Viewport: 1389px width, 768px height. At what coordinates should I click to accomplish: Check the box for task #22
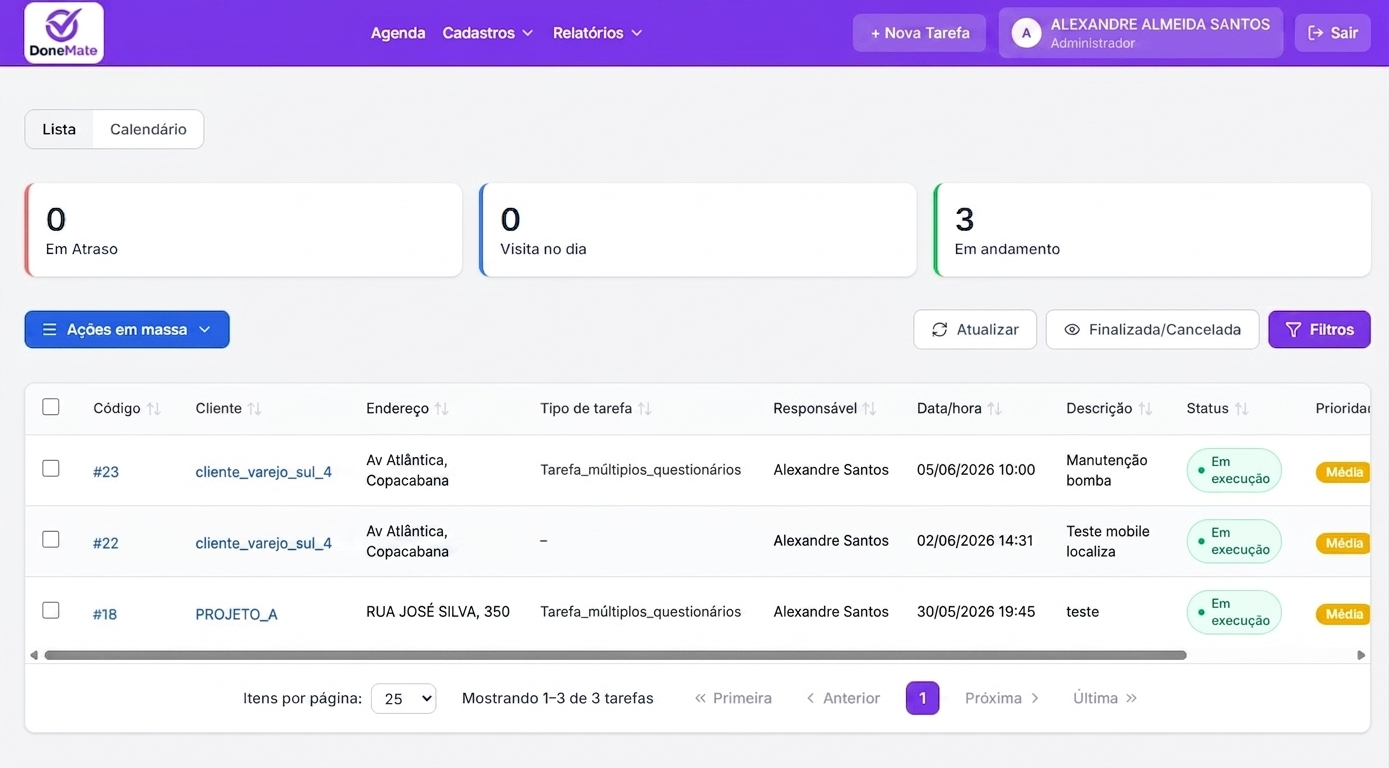[51, 539]
